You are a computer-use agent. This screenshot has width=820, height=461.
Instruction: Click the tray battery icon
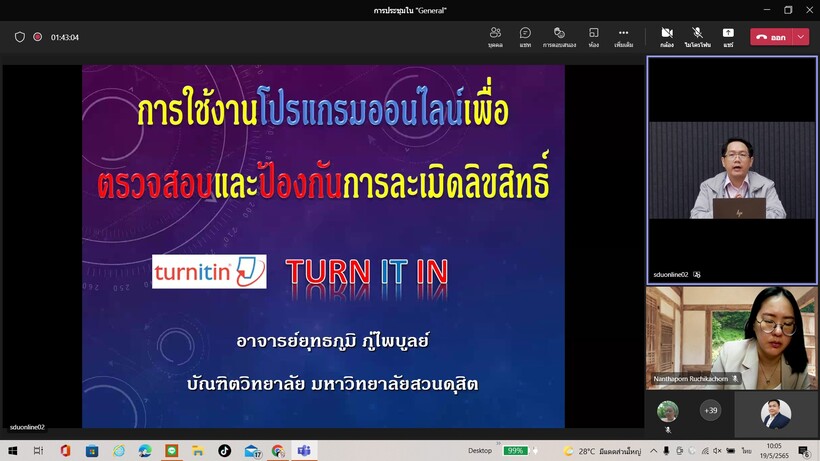[x=731, y=451]
